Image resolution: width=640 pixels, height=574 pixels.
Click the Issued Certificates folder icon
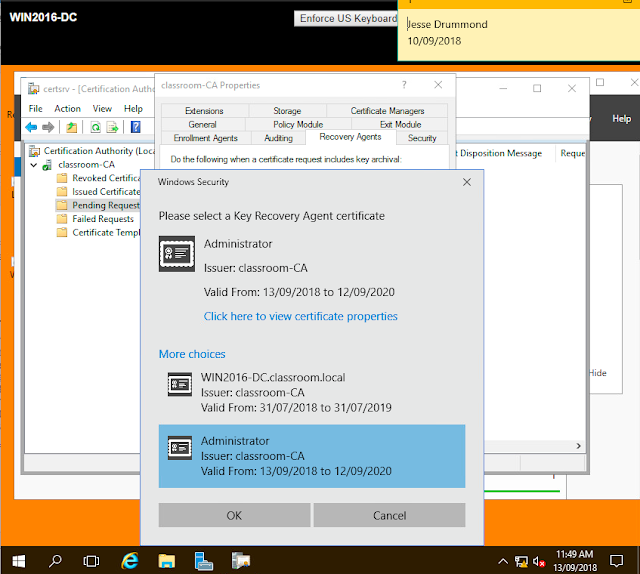[x=62, y=191]
